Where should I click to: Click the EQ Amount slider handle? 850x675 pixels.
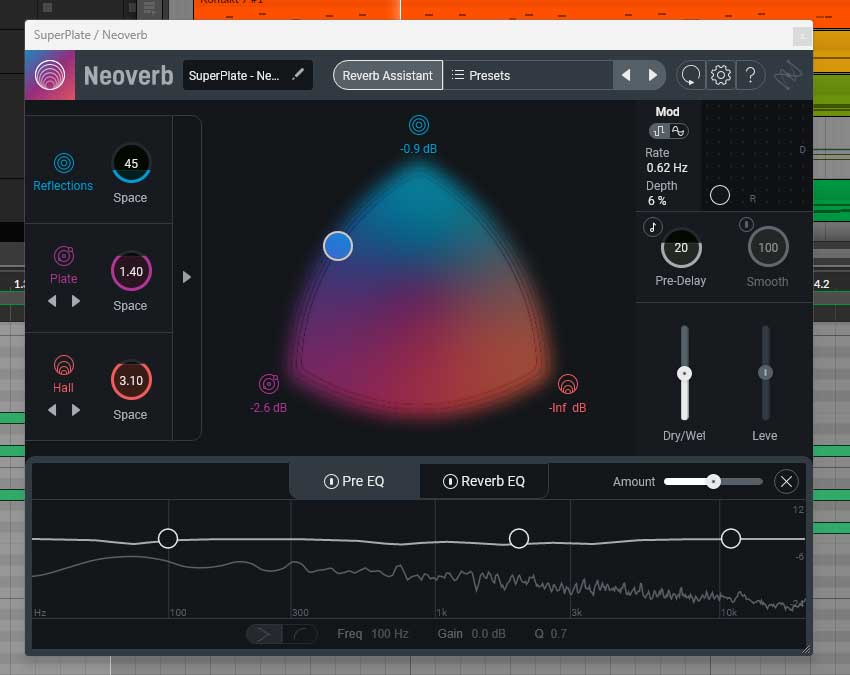coord(713,481)
